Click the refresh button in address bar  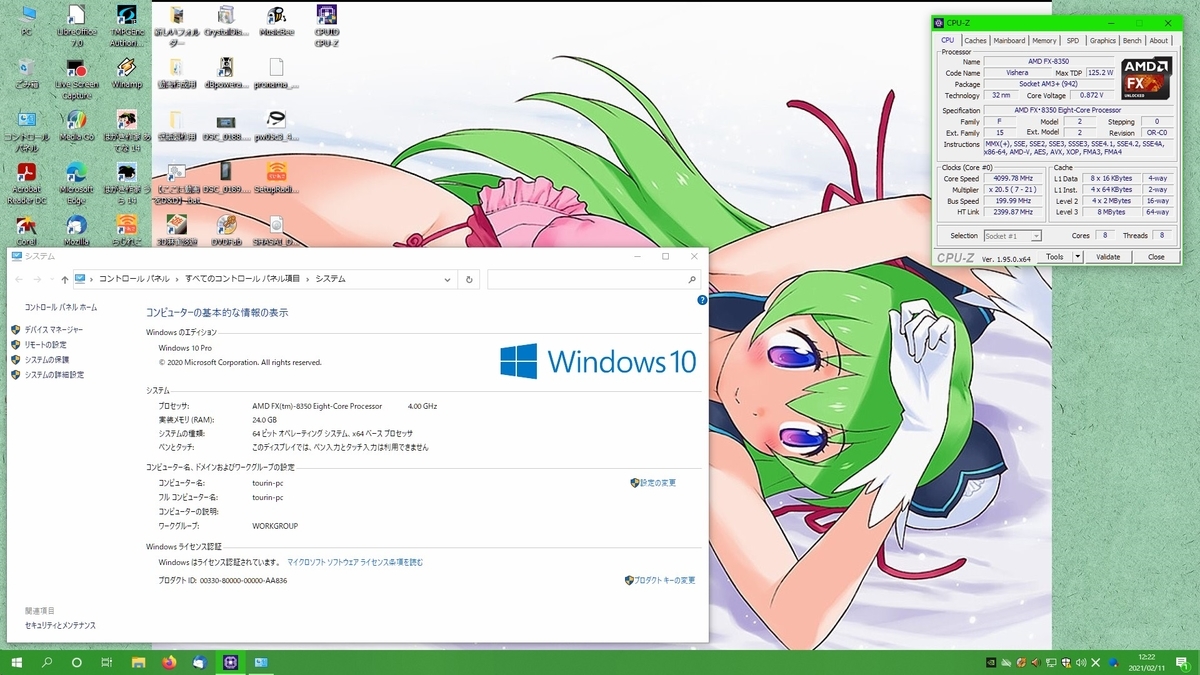pos(470,279)
